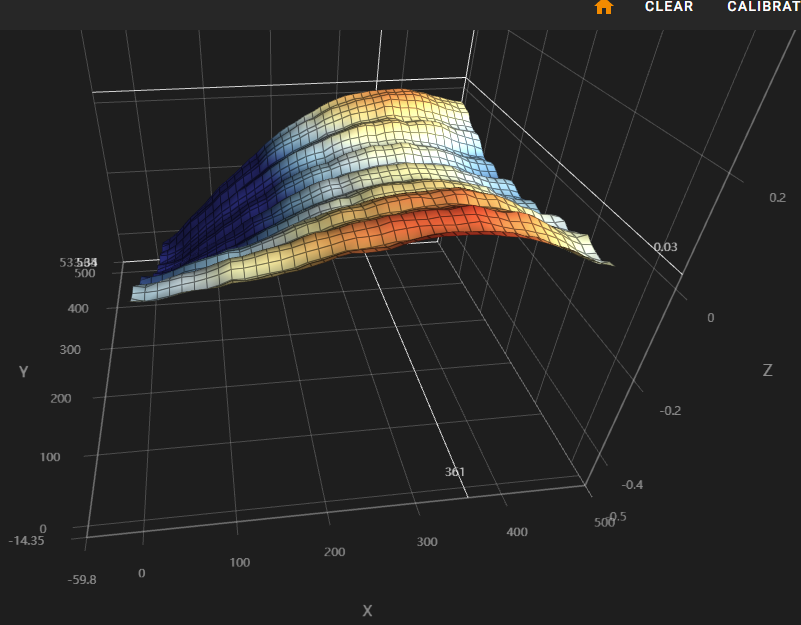Click the 400 X axis tick label
The height and width of the screenshot is (625, 801).
point(517,532)
